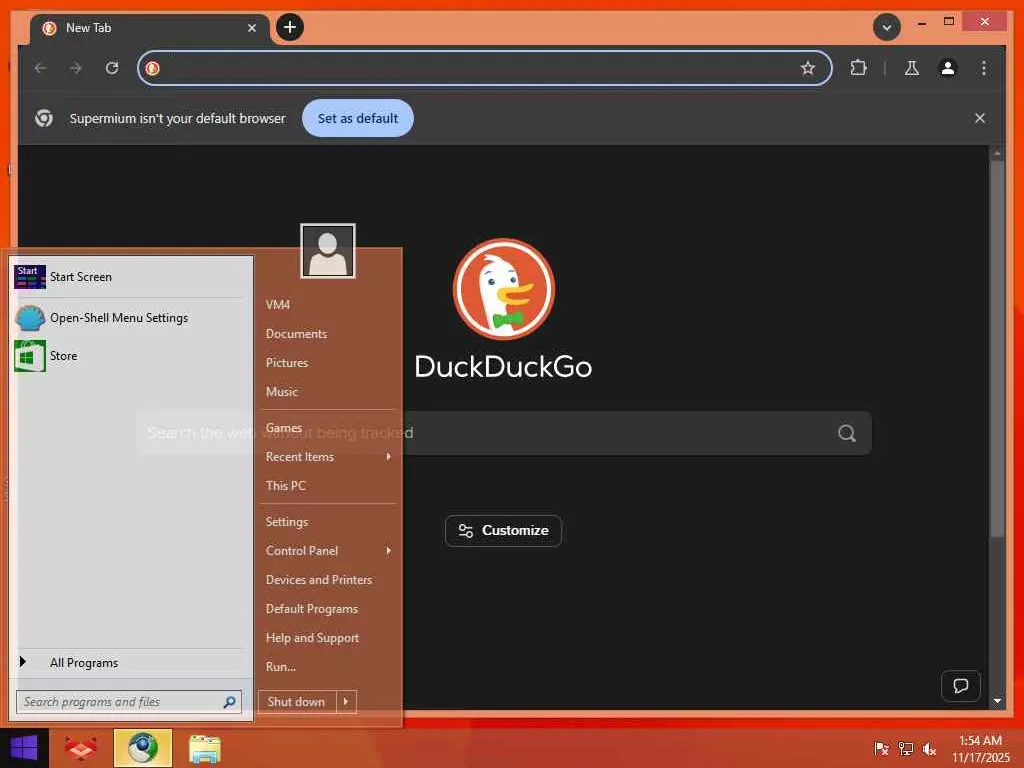
Task: Click the user account picture
Action: click(x=328, y=251)
